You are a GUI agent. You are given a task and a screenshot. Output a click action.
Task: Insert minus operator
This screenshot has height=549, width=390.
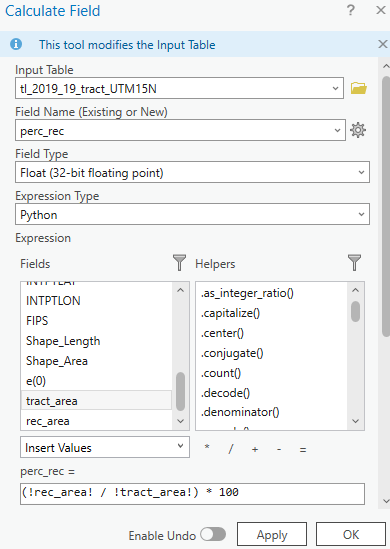[x=279, y=449]
